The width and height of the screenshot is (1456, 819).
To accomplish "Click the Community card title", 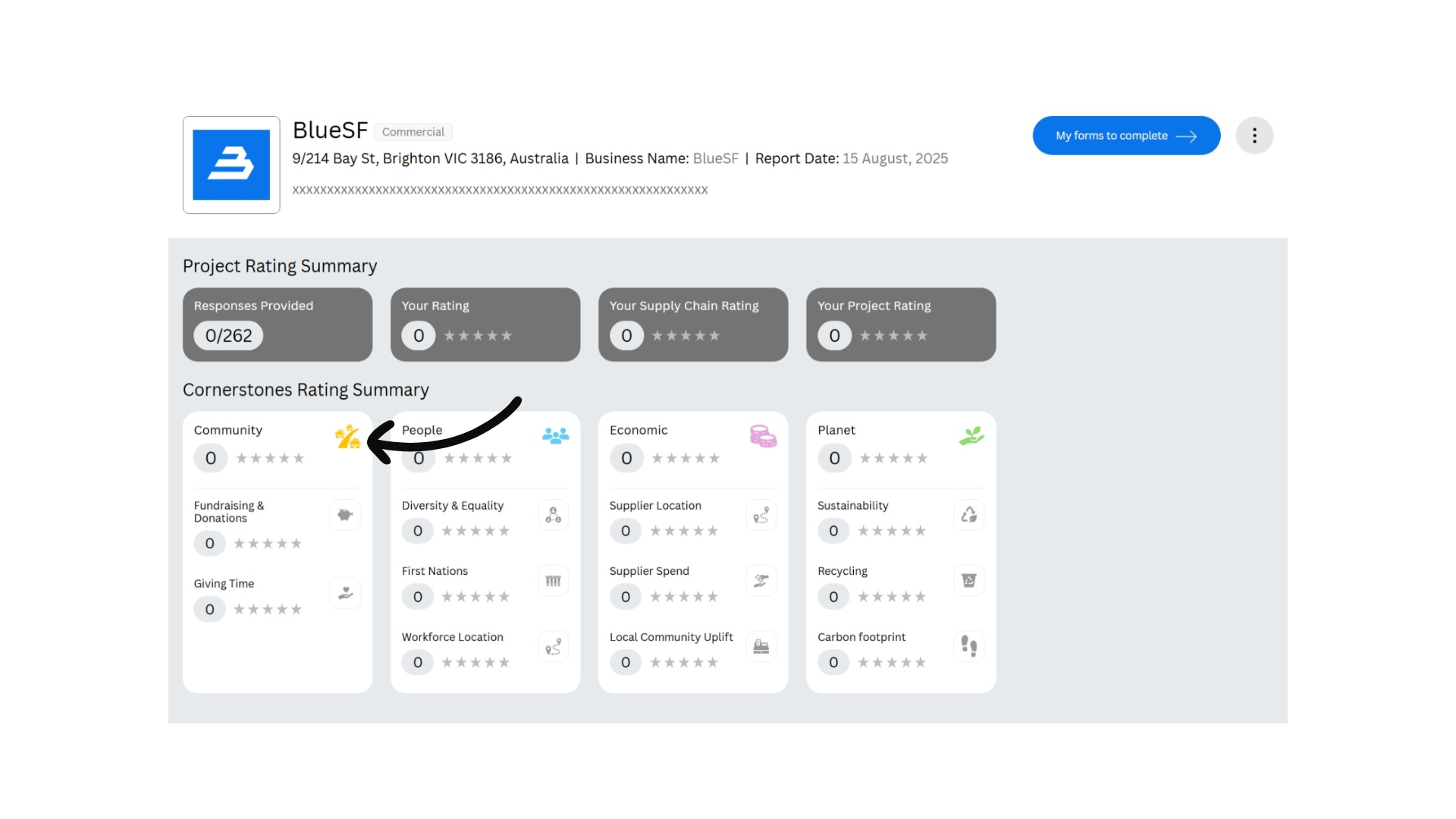I will [x=228, y=430].
